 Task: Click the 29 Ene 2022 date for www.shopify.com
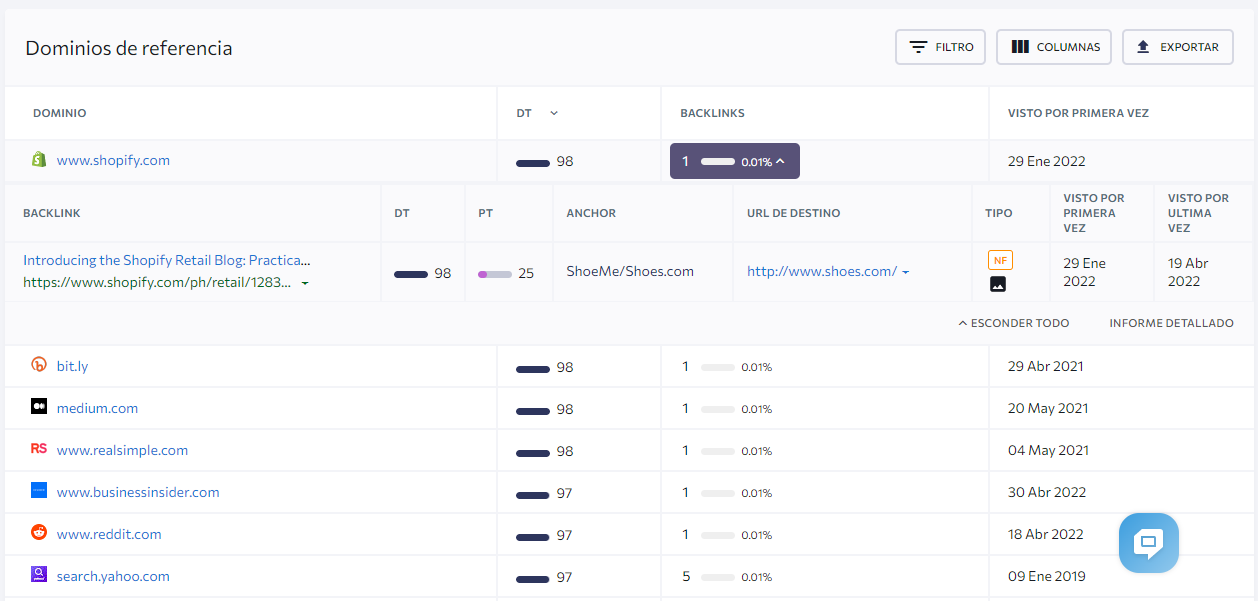click(1047, 161)
